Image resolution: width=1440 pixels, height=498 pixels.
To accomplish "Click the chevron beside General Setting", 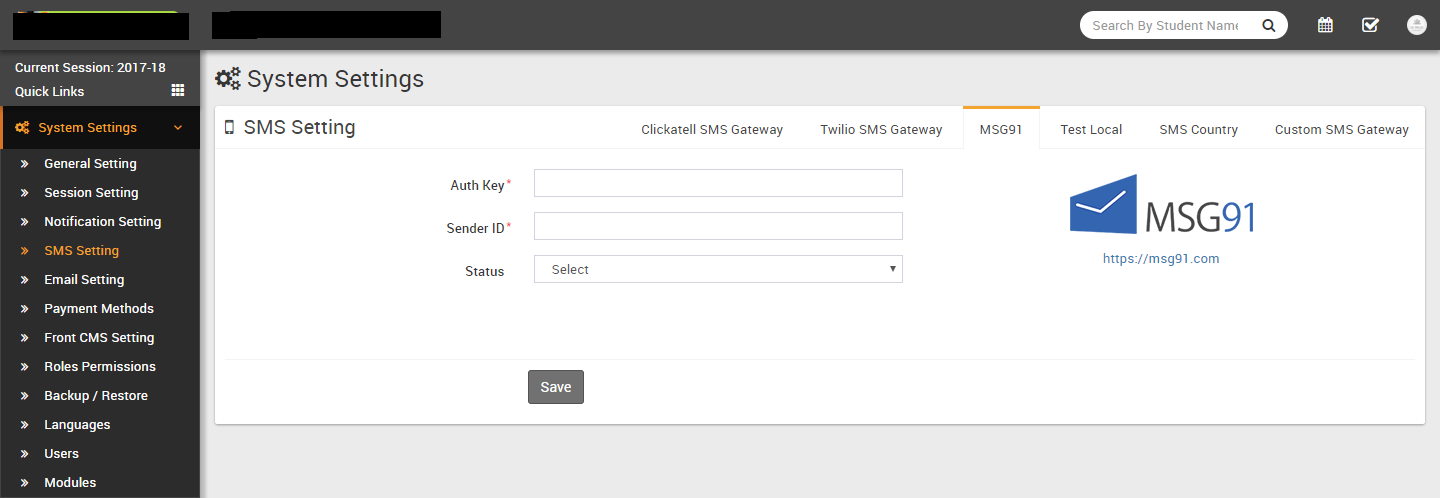I will coord(25,164).
